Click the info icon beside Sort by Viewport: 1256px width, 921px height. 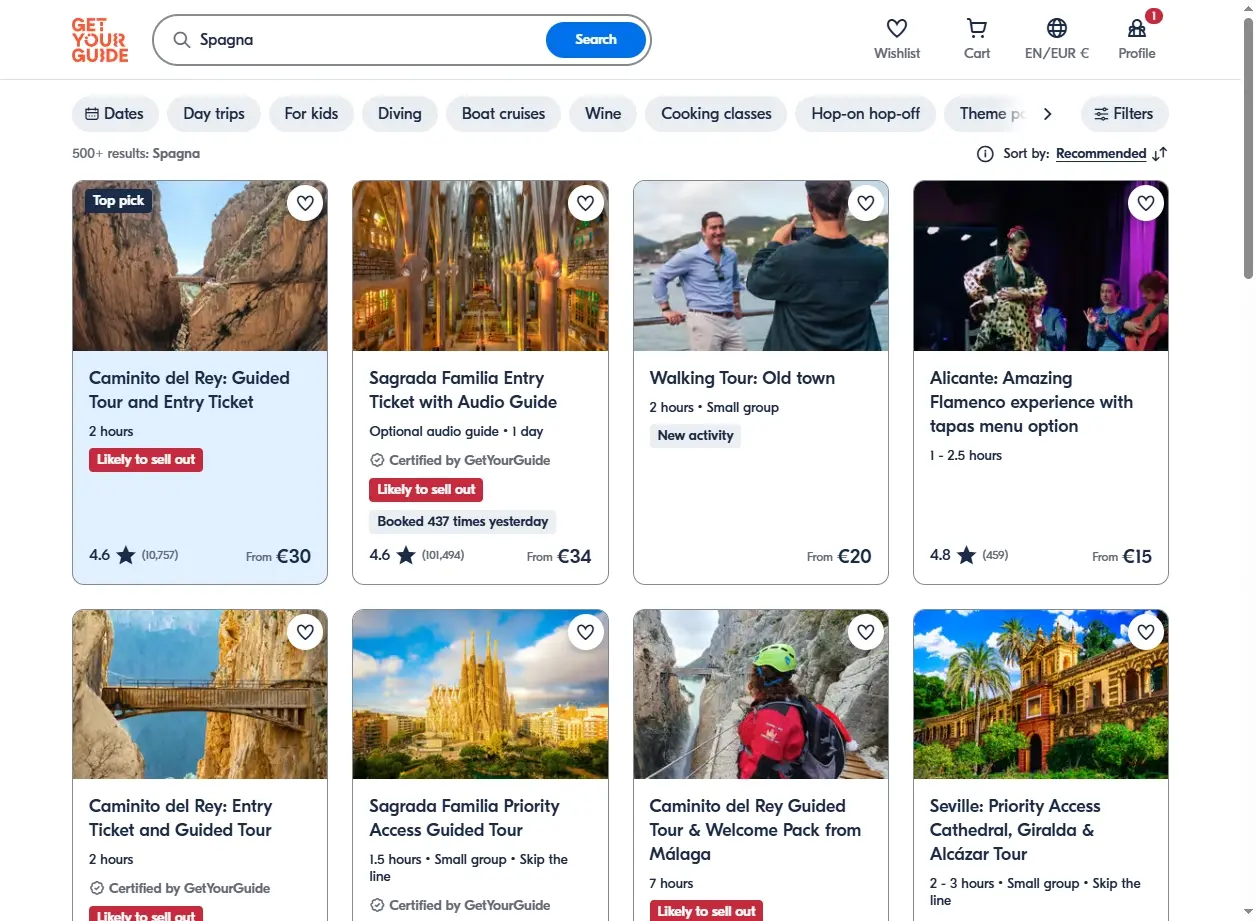click(985, 154)
